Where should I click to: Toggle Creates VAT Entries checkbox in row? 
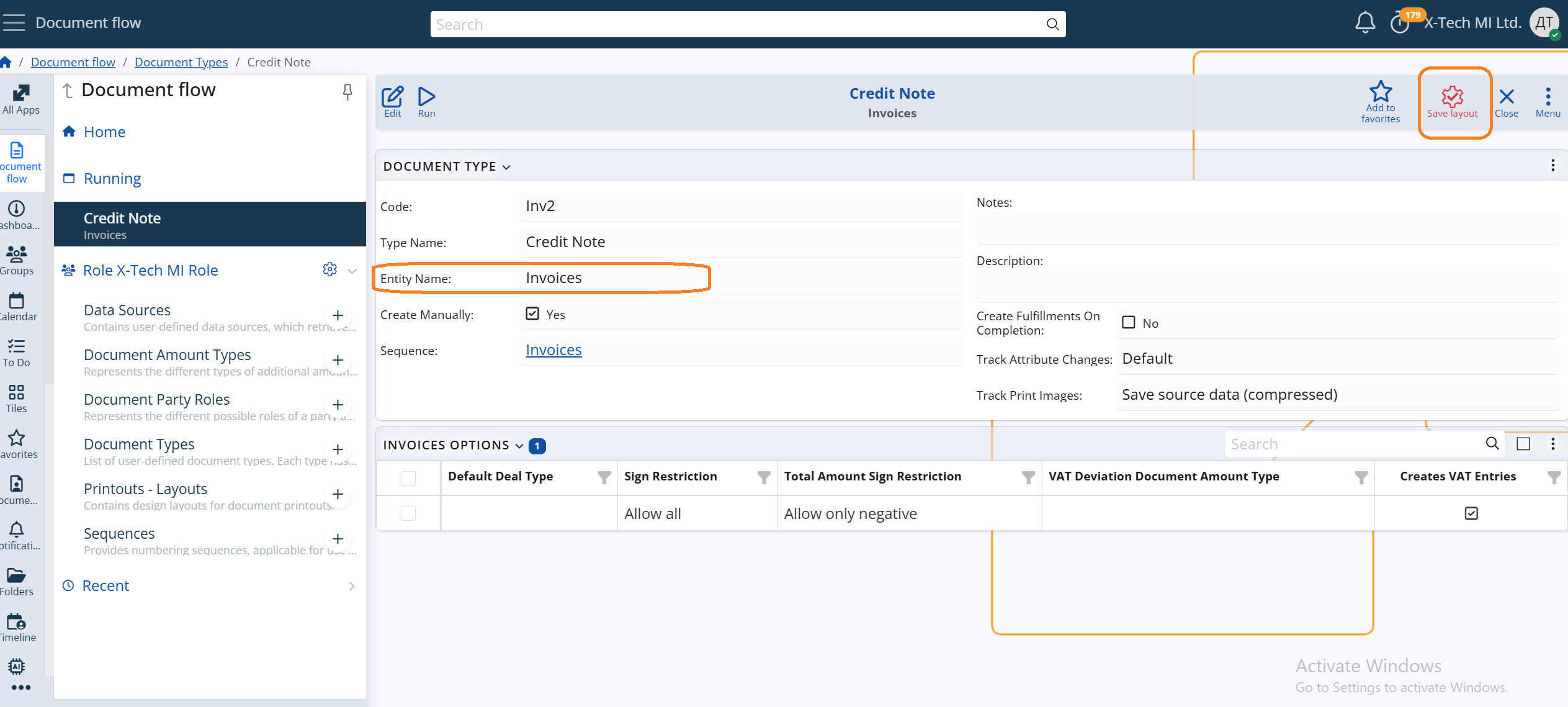click(x=1471, y=513)
